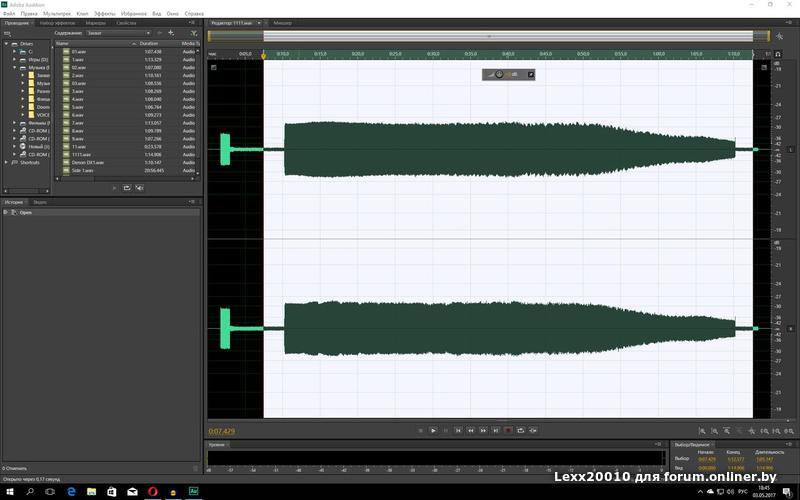Click the filter funnel icon in media browser
The image size is (800, 500).
point(194,33)
